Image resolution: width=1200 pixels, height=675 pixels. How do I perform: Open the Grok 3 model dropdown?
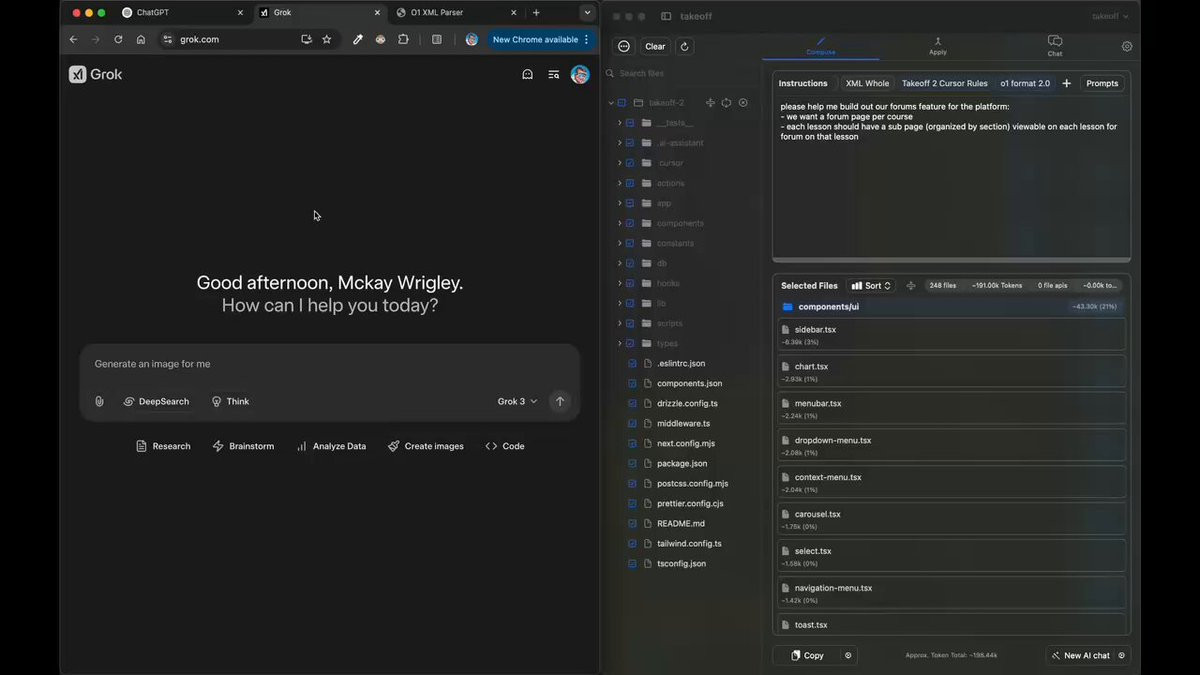point(517,401)
